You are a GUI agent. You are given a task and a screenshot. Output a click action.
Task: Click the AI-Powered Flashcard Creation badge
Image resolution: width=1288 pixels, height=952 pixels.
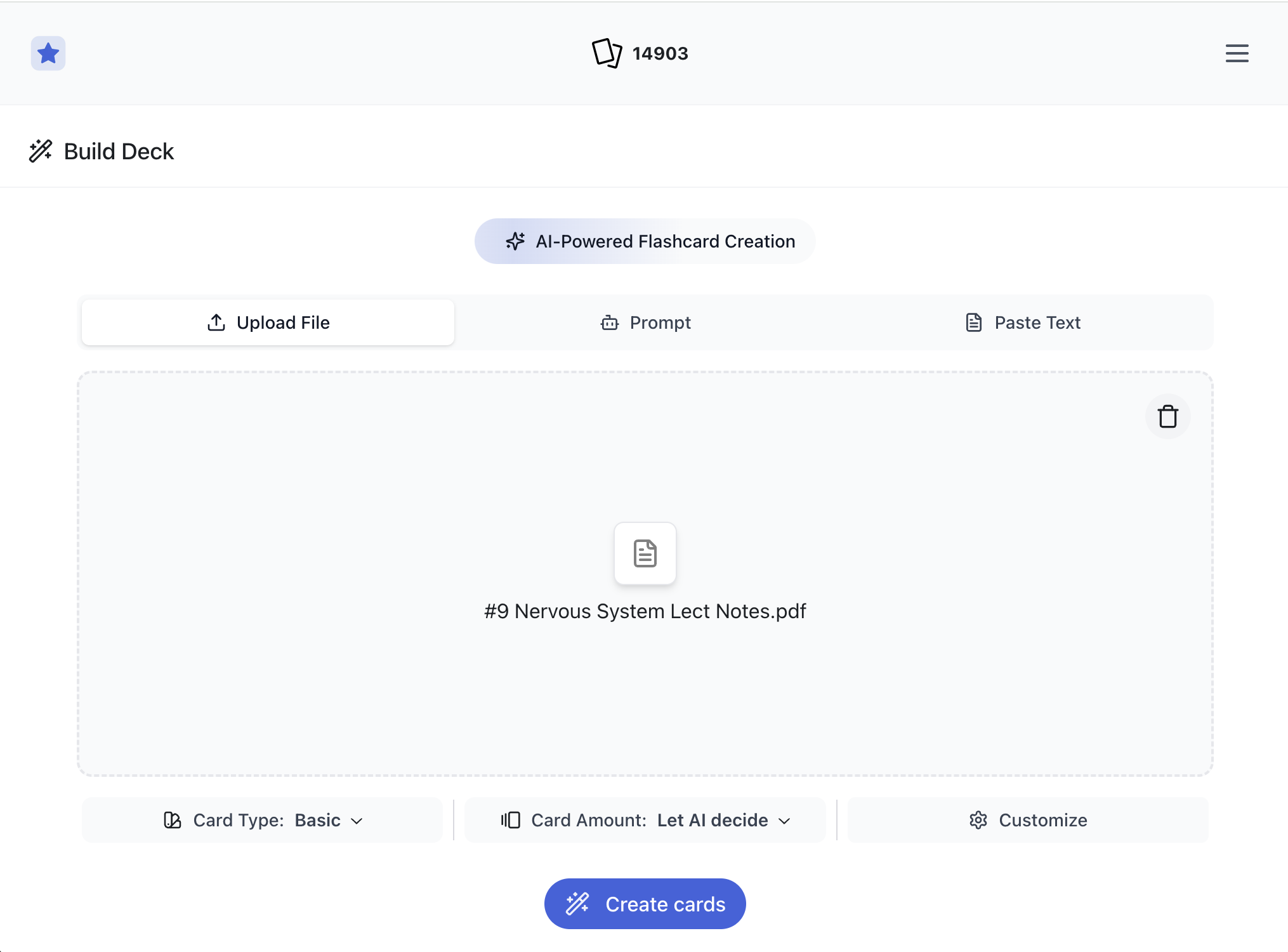(x=645, y=241)
